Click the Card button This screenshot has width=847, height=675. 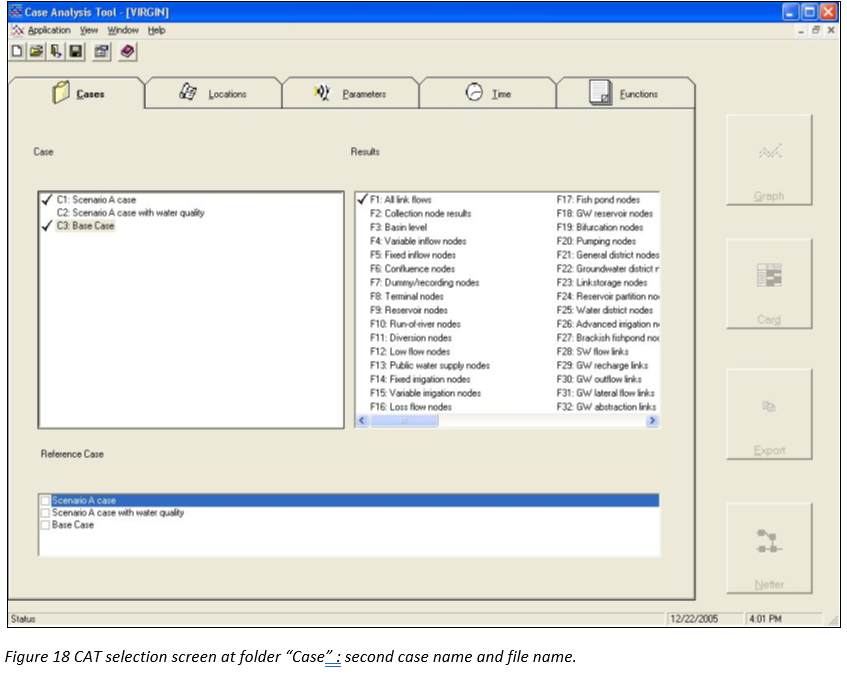point(769,284)
